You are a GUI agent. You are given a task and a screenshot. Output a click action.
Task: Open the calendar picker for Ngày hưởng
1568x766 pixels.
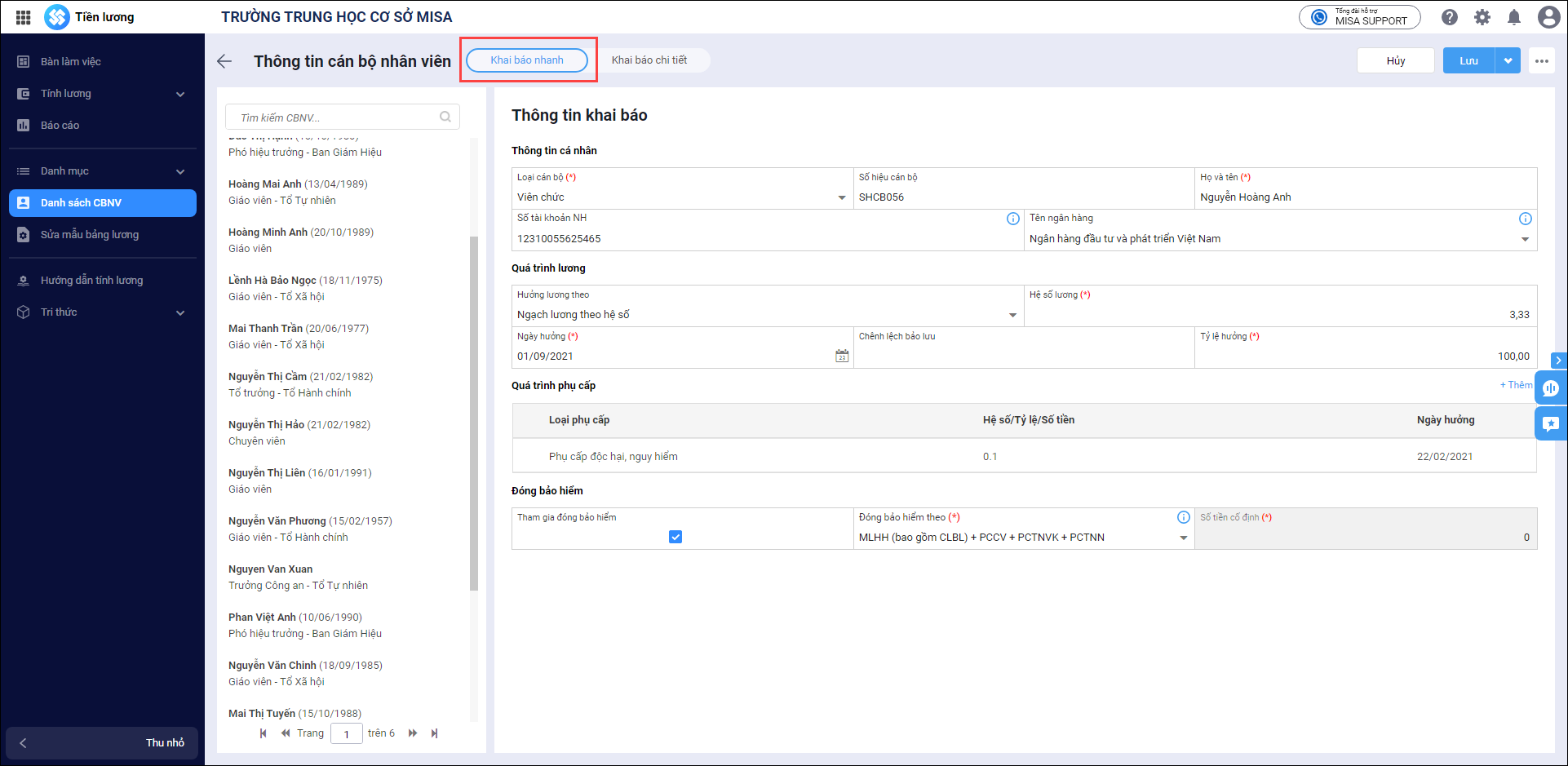842,356
